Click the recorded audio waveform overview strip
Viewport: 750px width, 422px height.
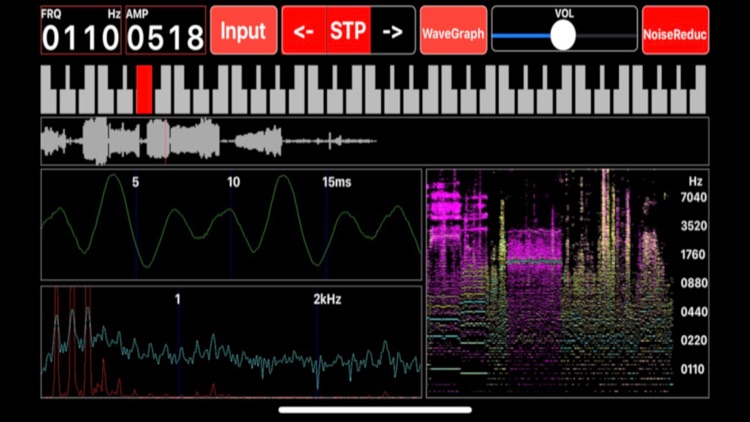[375, 141]
